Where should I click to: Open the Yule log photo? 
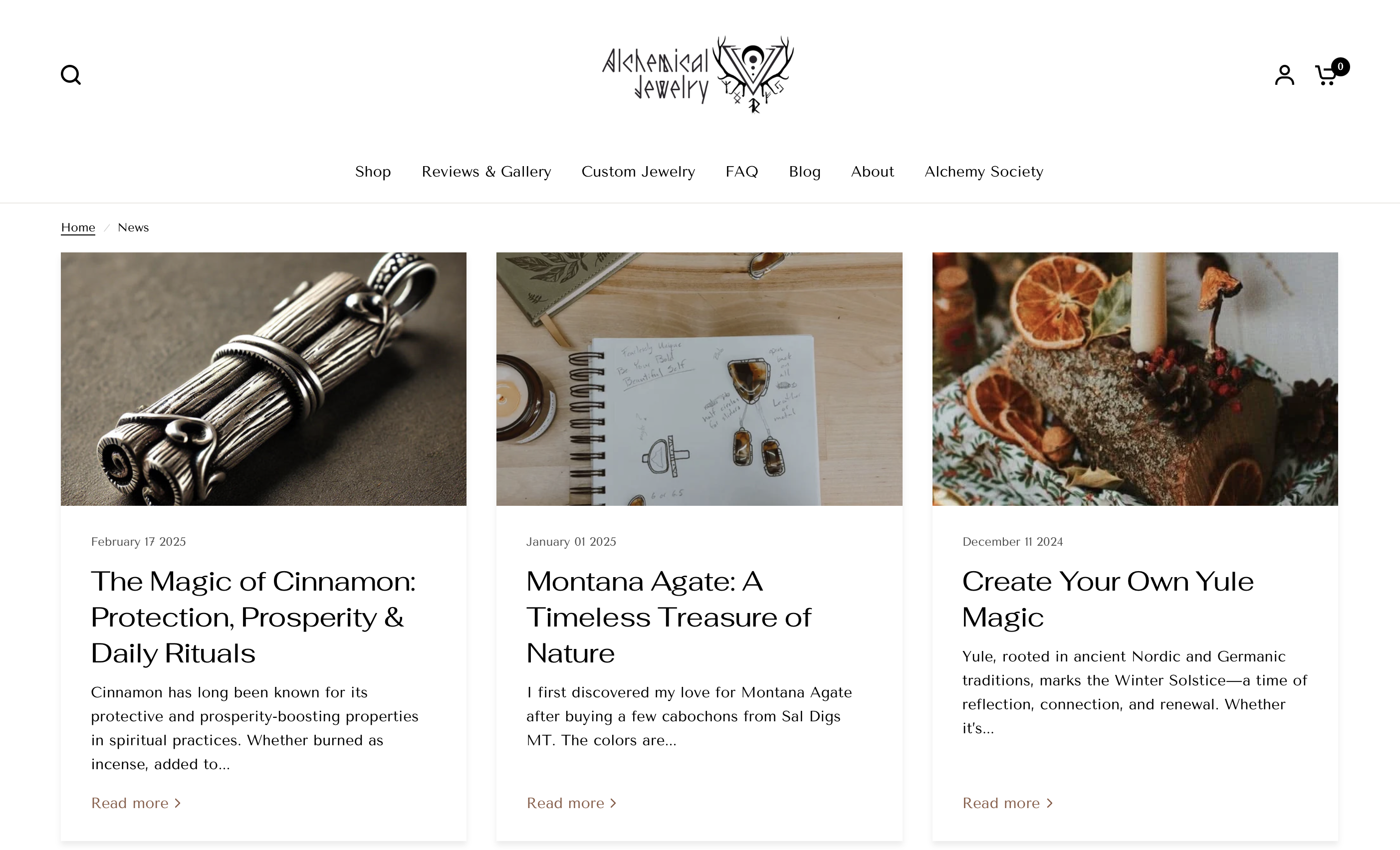click(x=1135, y=379)
